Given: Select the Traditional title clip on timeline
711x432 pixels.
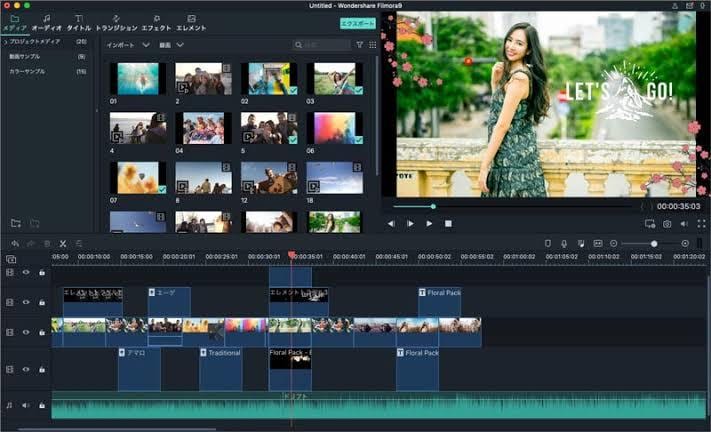Looking at the screenshot, I should coord(221,369).
